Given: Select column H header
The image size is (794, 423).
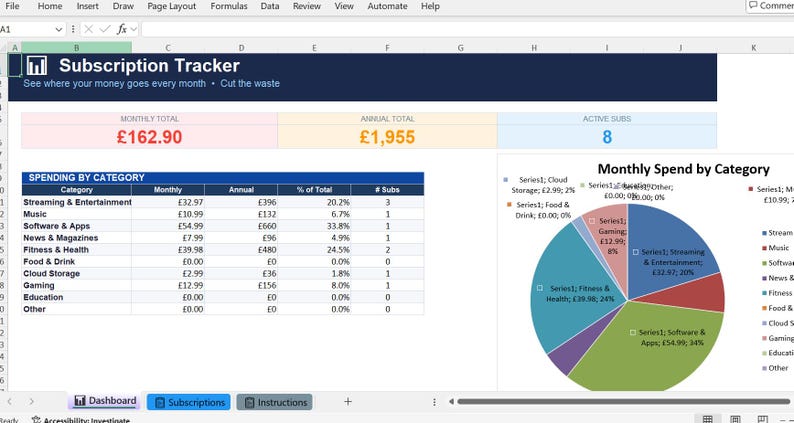Looking at the screenshot, I should pyautogui.click(x=534, y=48).
